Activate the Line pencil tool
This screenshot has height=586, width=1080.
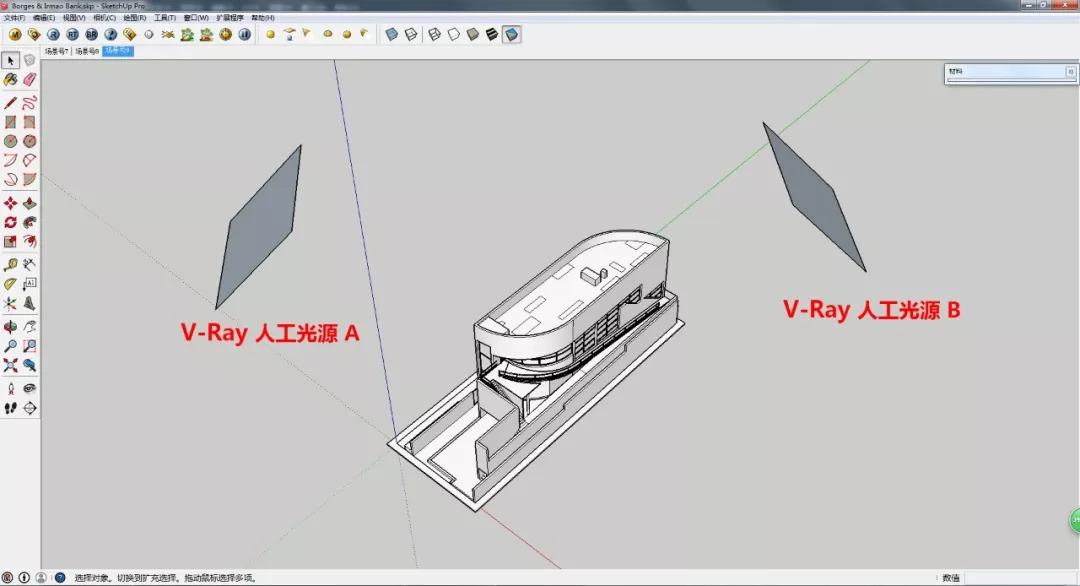tap(10, 103)
